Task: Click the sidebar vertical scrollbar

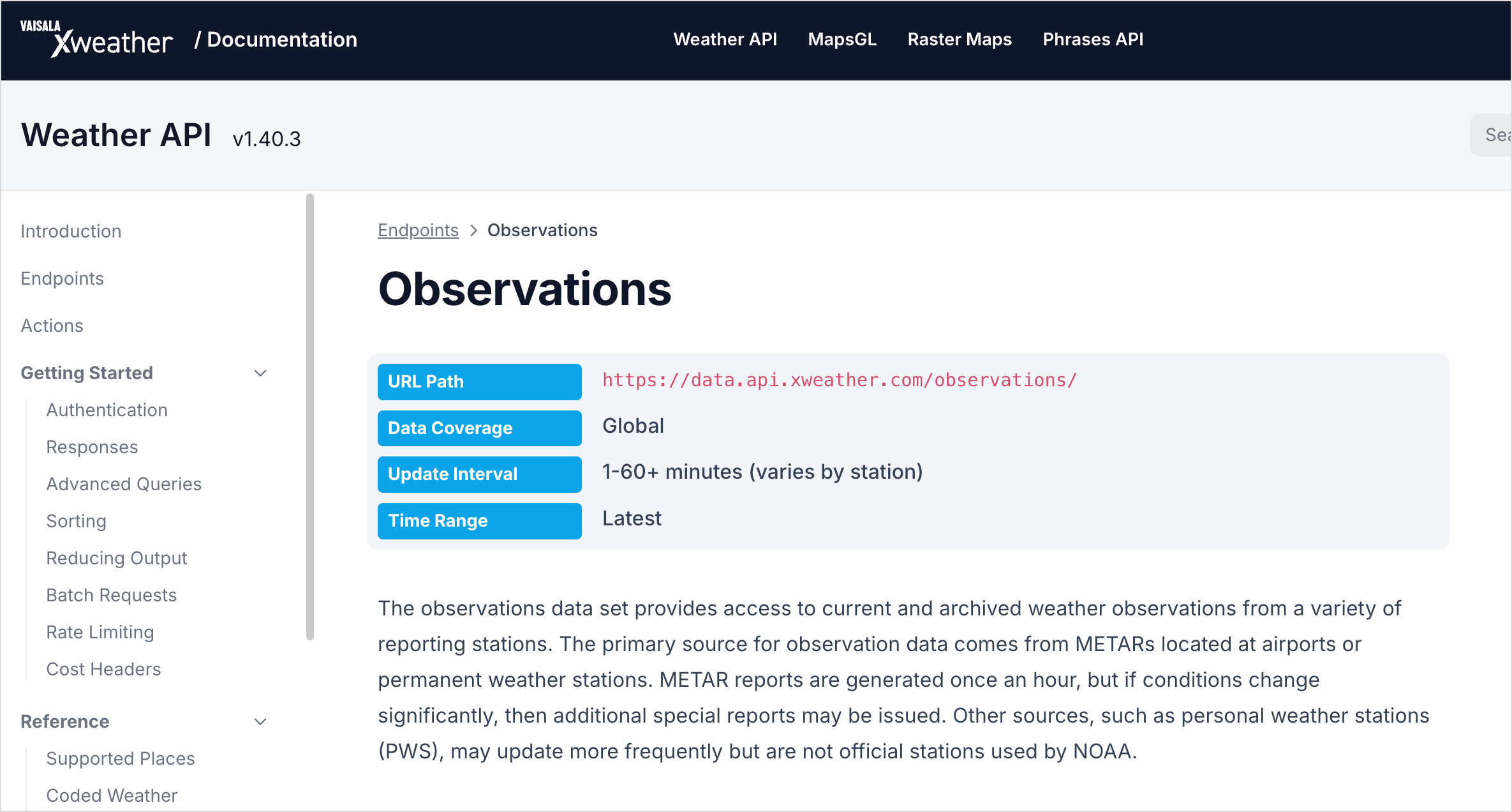Action: (x=310, y=416)
